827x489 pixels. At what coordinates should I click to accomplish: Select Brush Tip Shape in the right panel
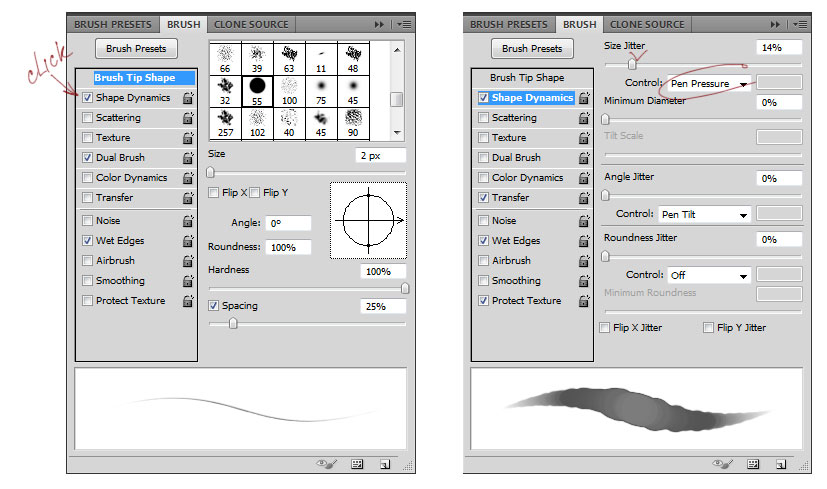(x=527, y=77)
